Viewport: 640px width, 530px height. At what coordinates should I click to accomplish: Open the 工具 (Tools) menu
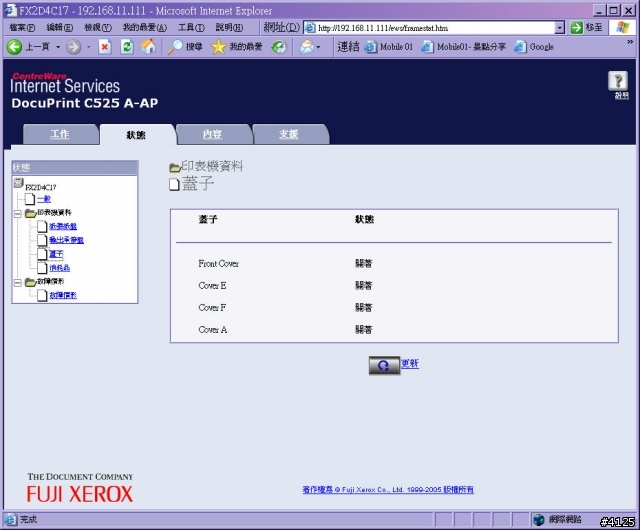pyautogui.click(x=191, y=27)
